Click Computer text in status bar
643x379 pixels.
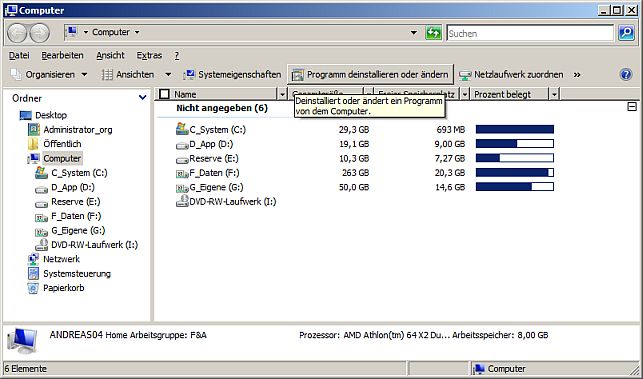click(506, 369)
